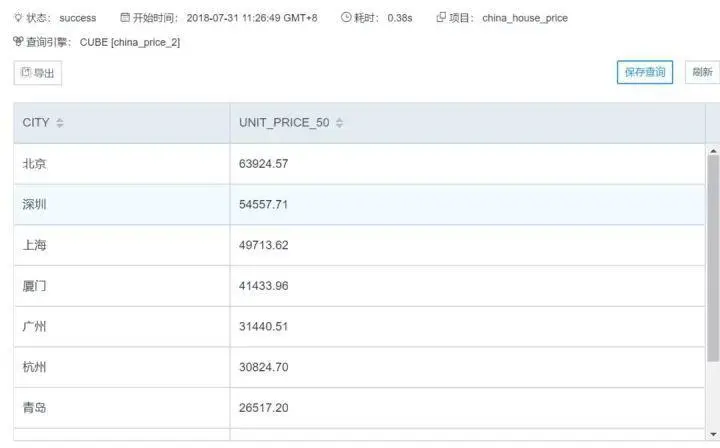
Task: Select the 深圳 city cell
Action: 122,205
